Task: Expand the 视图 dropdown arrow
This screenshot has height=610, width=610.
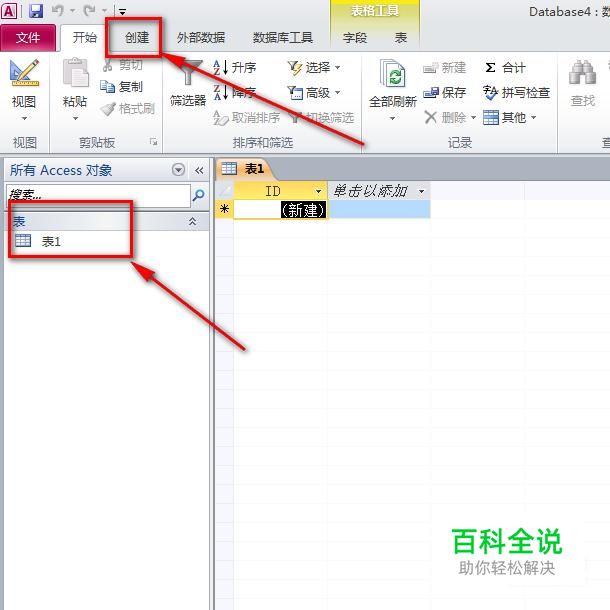Action: click(x=24, y=118)
